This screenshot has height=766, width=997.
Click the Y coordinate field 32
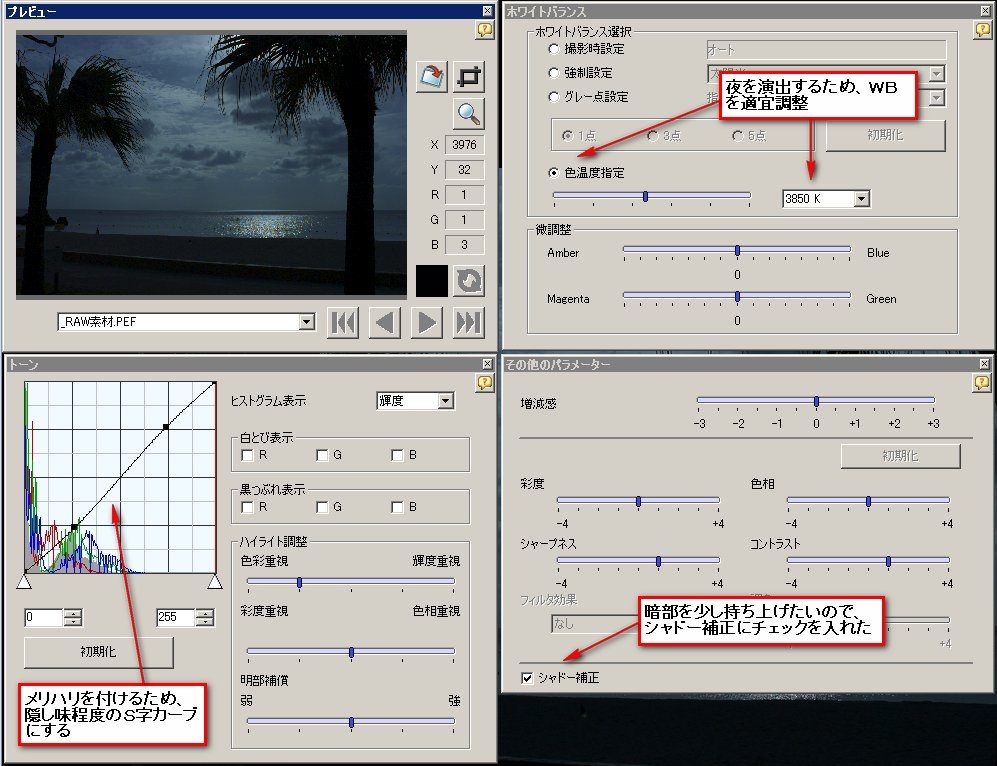464,170
